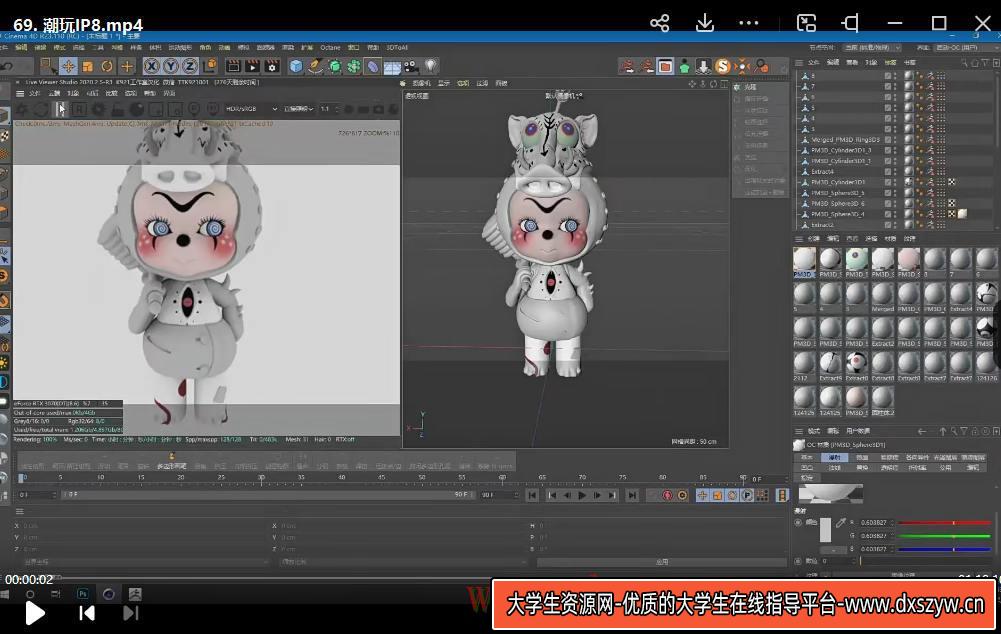Click the Floor environment grid icon
The height and width of the screenshot is (634, 1001).
(x=392, y=66)
